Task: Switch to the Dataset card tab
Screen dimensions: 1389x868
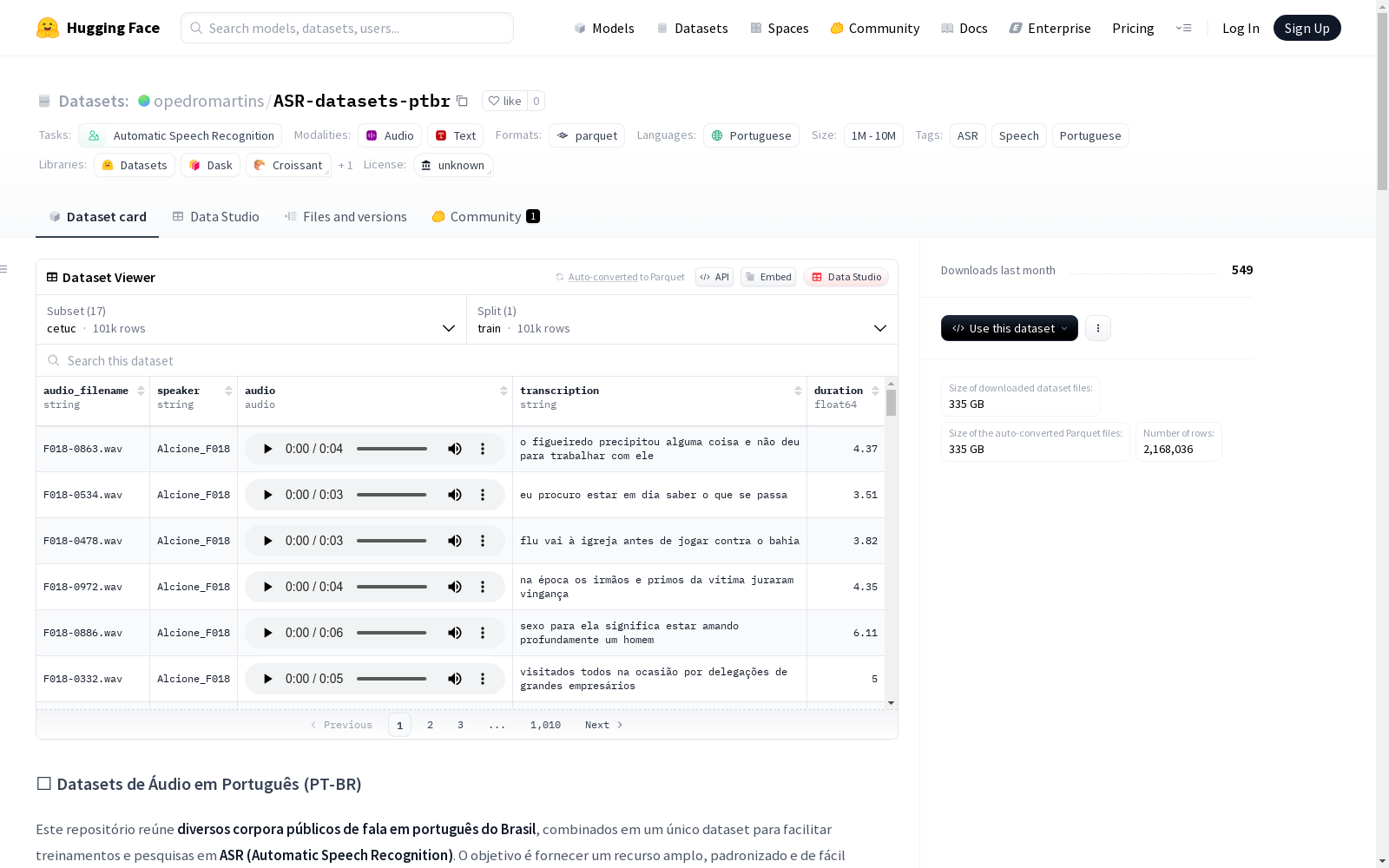Action: [x=97, y=217]
